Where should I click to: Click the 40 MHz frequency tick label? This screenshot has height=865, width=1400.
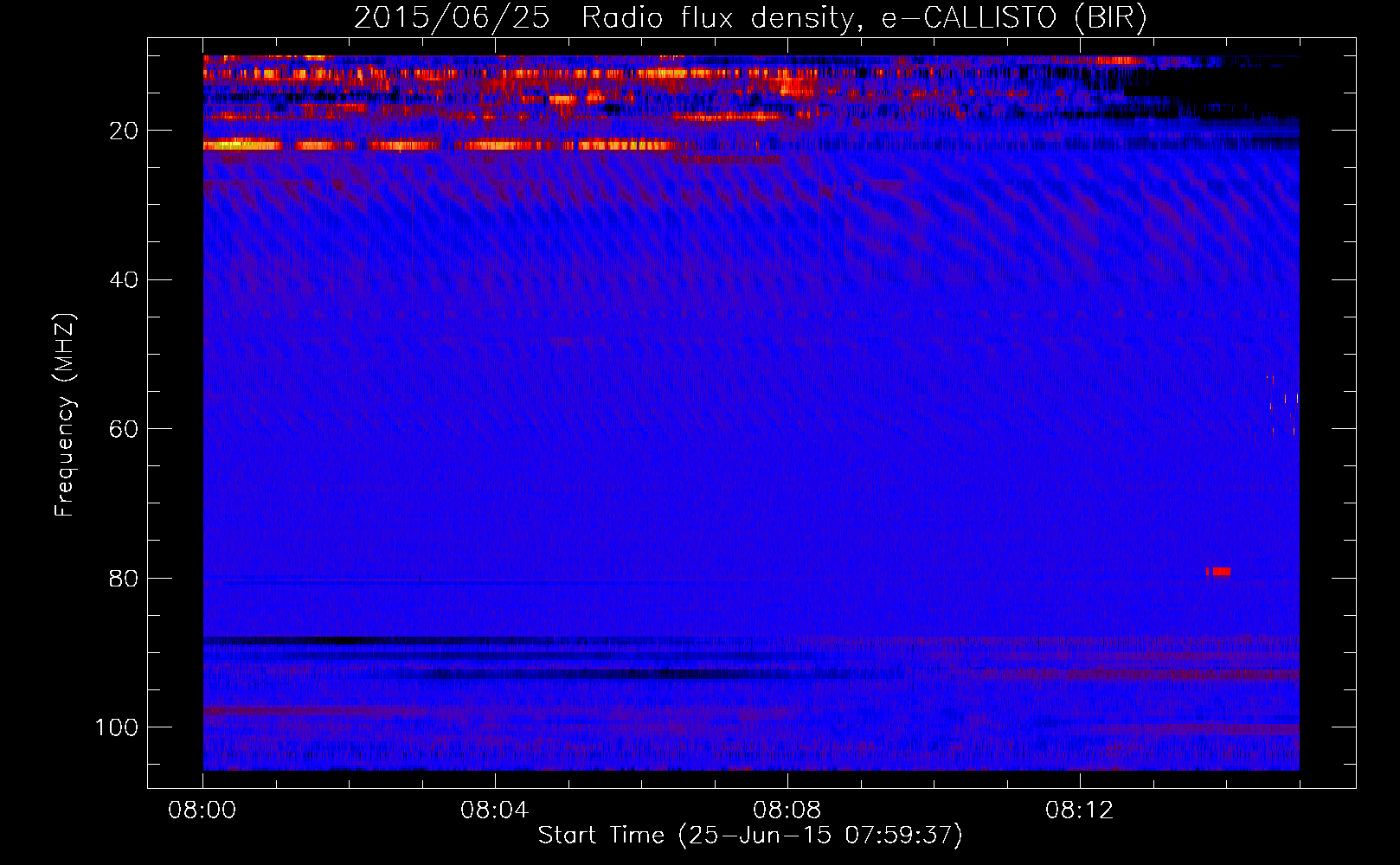(125, 279)
